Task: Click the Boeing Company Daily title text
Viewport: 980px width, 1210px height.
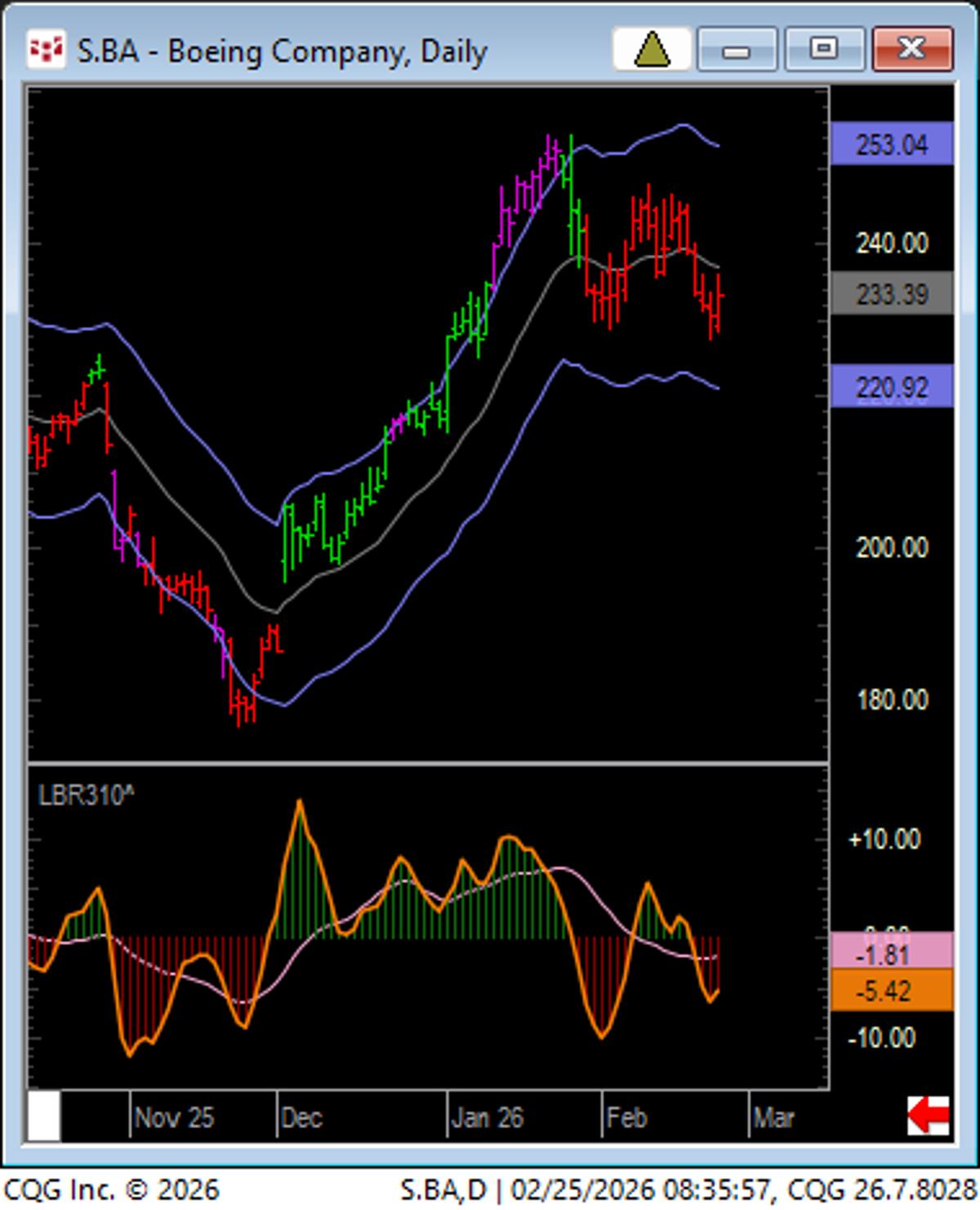Action: tap(280, 50)
